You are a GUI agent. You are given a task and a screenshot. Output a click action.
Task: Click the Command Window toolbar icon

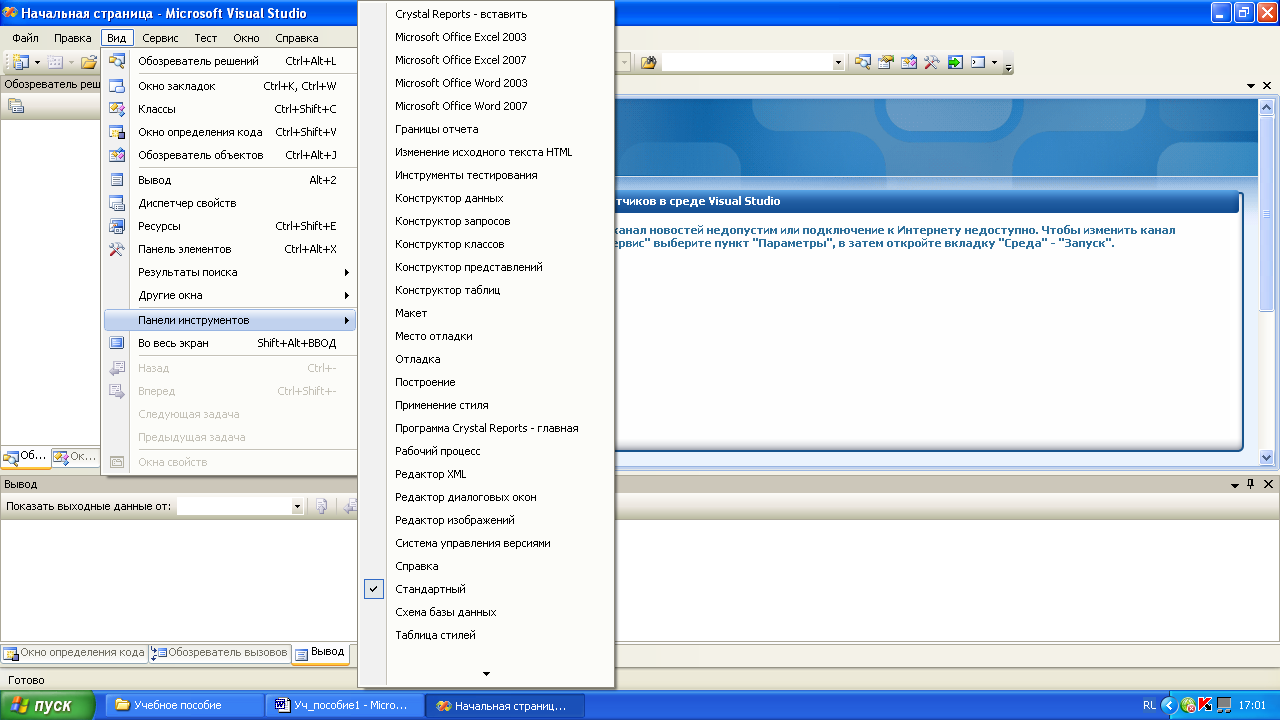[x=978, y=62]
